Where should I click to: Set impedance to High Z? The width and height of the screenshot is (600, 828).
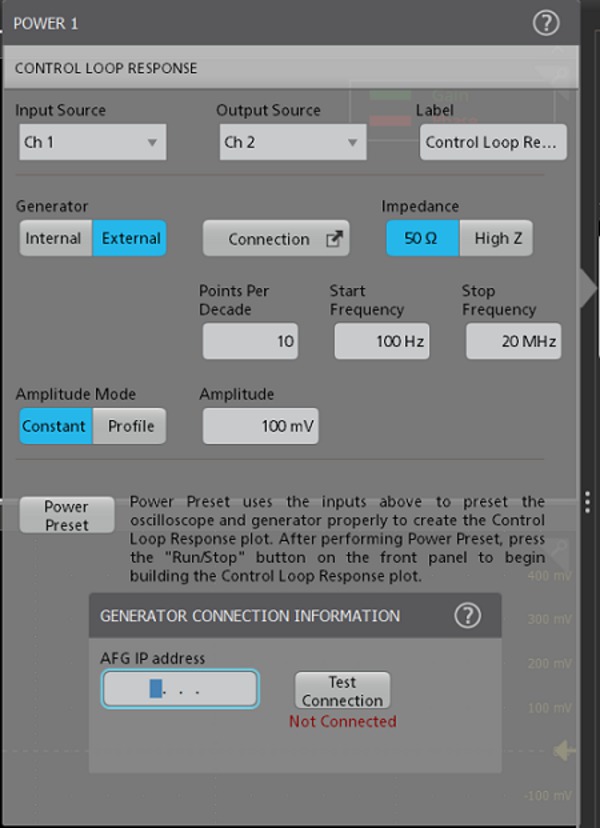coord(496,238)
